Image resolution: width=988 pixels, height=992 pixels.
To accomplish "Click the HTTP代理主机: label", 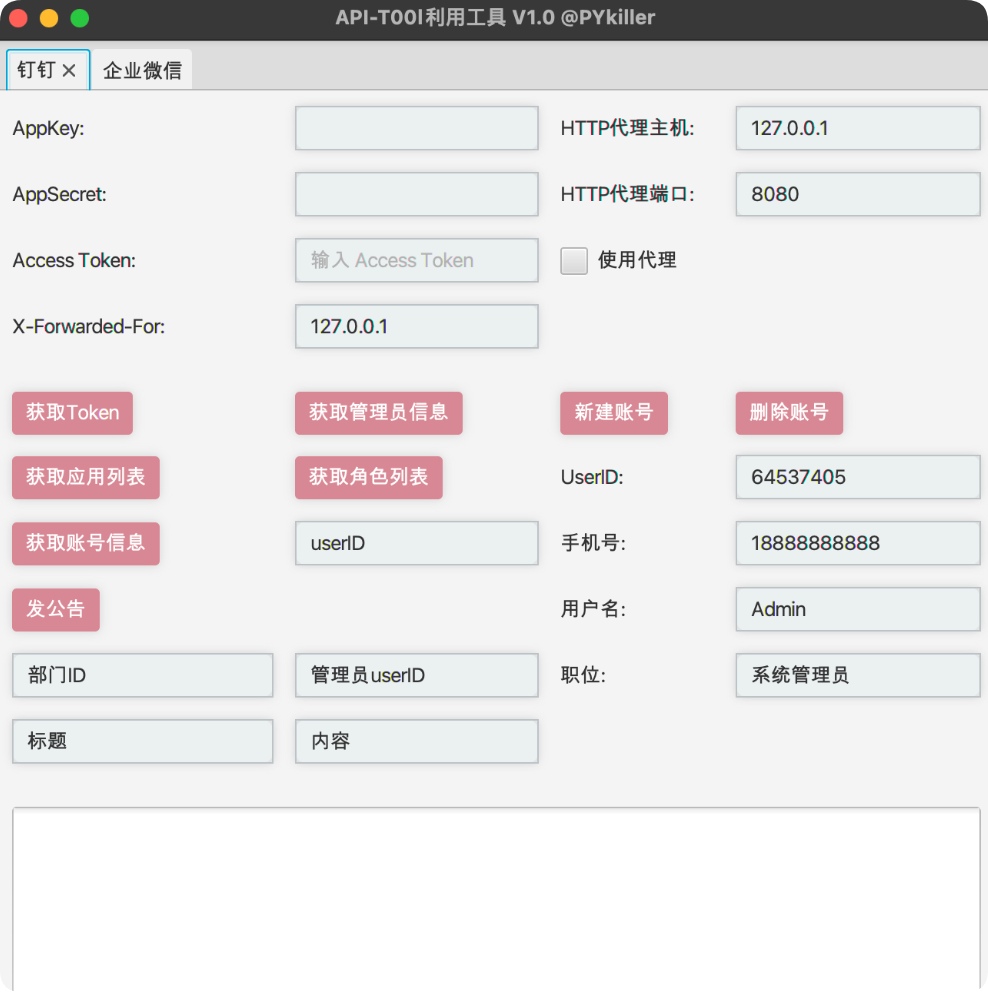I will click(627, 128).
